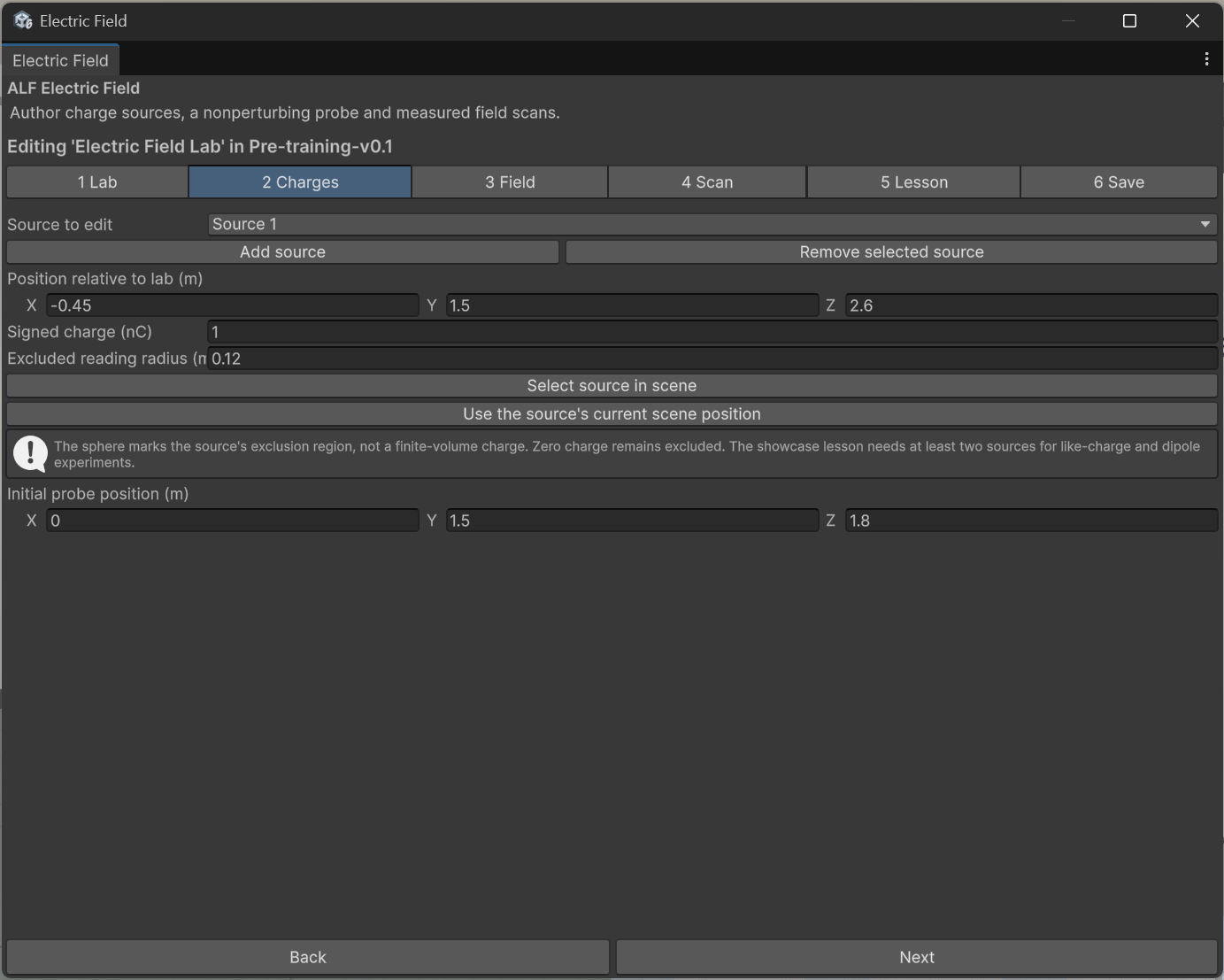Screen dimensions: 1224x980
Task: Select the Electric Field window tab
Action: (60, 60)
